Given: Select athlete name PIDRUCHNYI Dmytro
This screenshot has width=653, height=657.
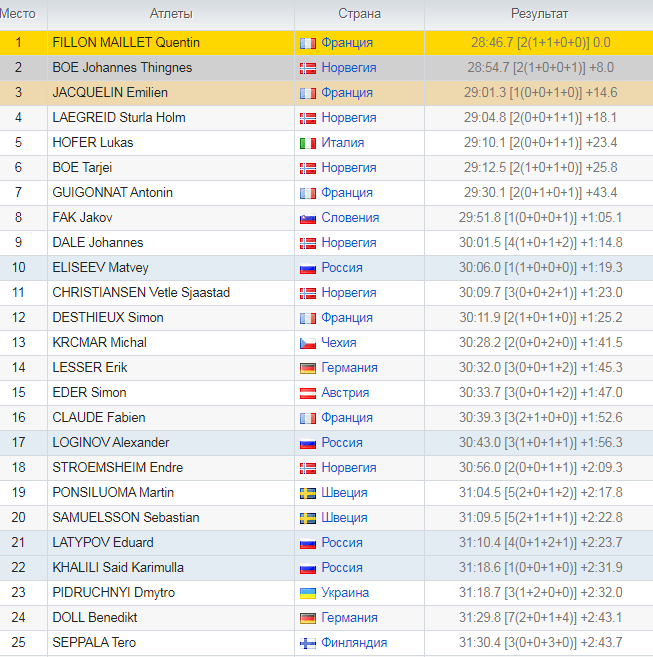Looking at the screenshot, I should click(113, 592).
